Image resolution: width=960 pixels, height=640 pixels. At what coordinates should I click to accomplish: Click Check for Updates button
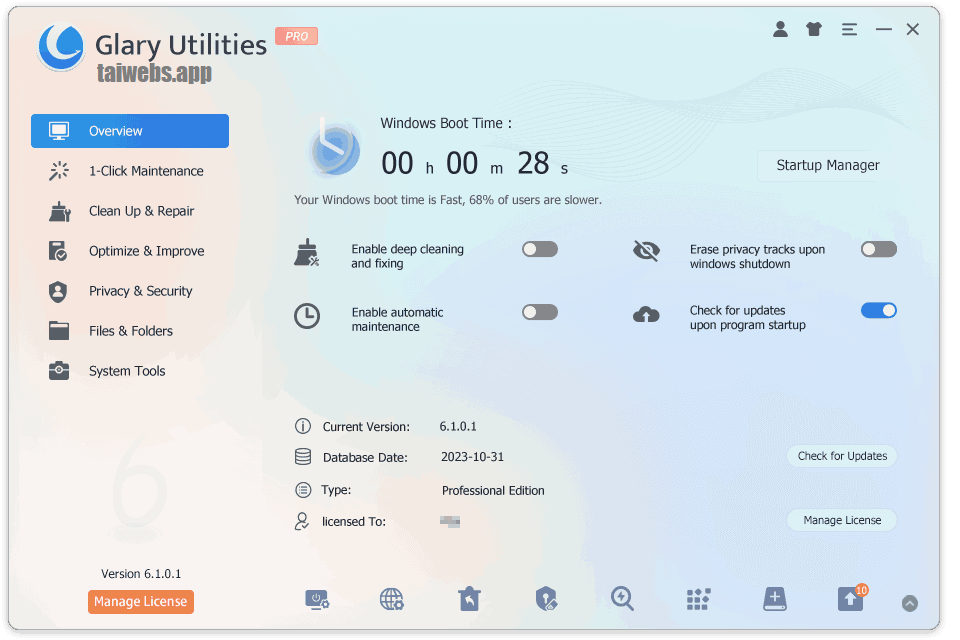pyautogui.click(x=842, y=456)
